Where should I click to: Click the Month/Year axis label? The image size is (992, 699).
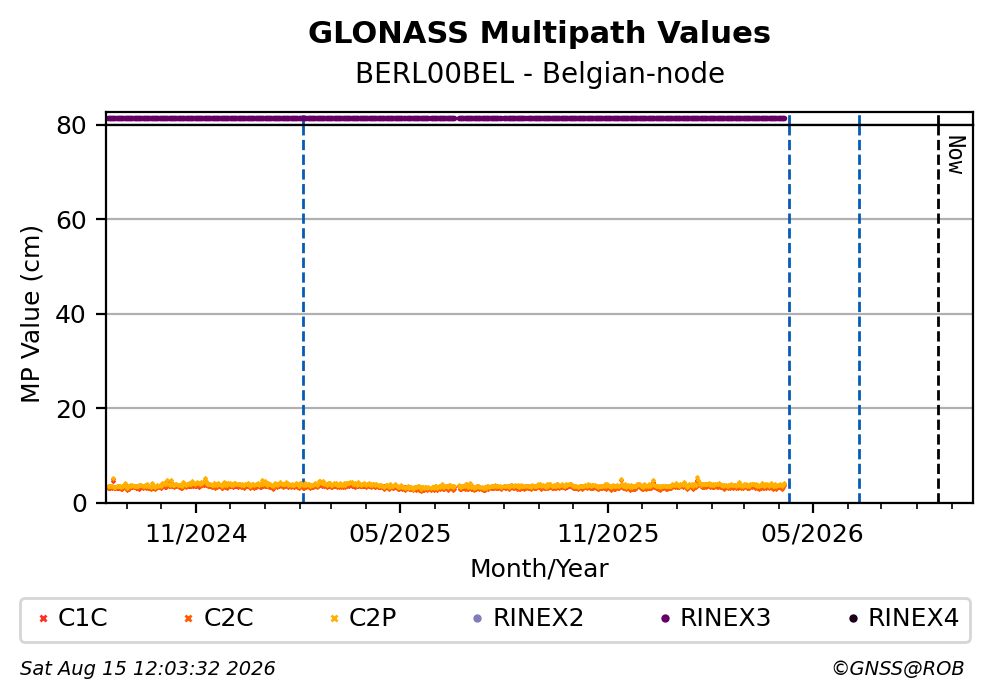[x=540, y=569]
